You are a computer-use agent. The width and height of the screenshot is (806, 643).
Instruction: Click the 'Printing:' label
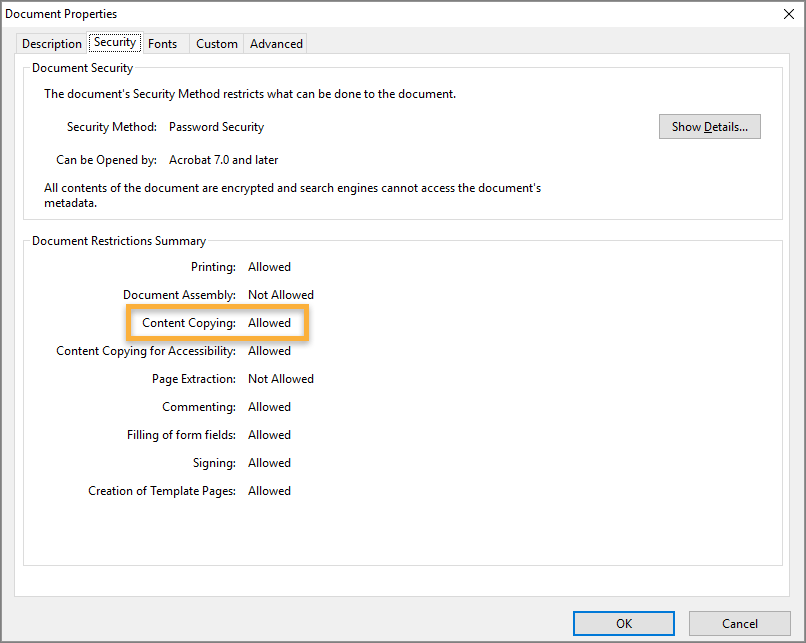coord(213,267)
